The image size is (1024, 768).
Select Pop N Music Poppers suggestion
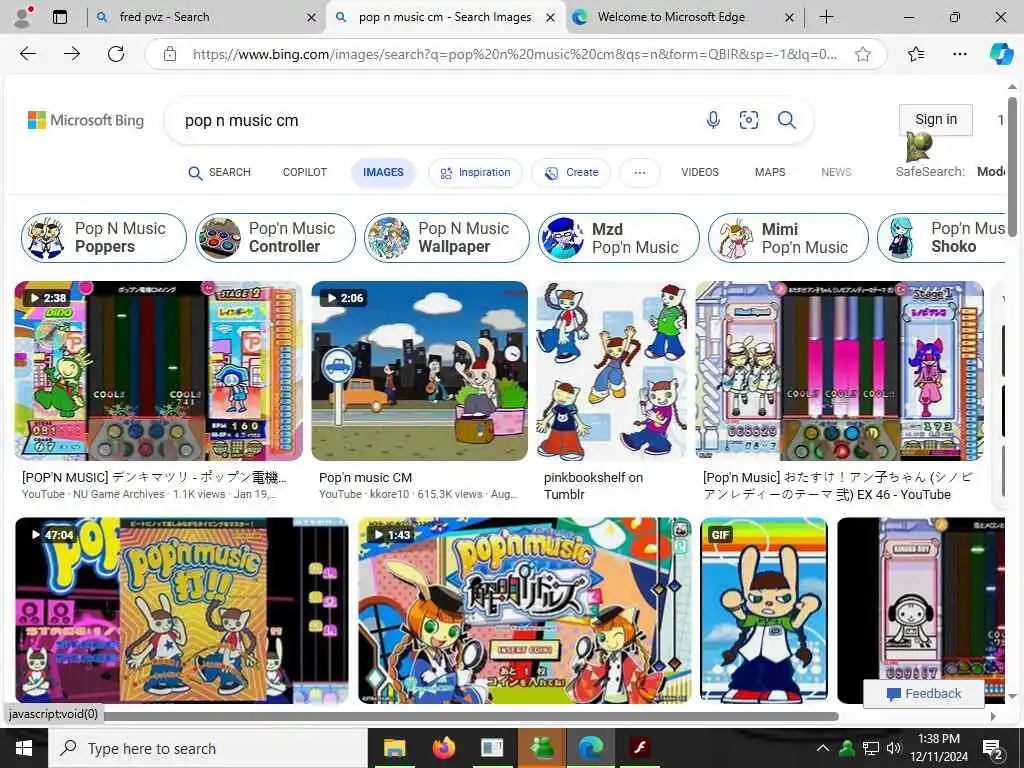pos(104,238)
